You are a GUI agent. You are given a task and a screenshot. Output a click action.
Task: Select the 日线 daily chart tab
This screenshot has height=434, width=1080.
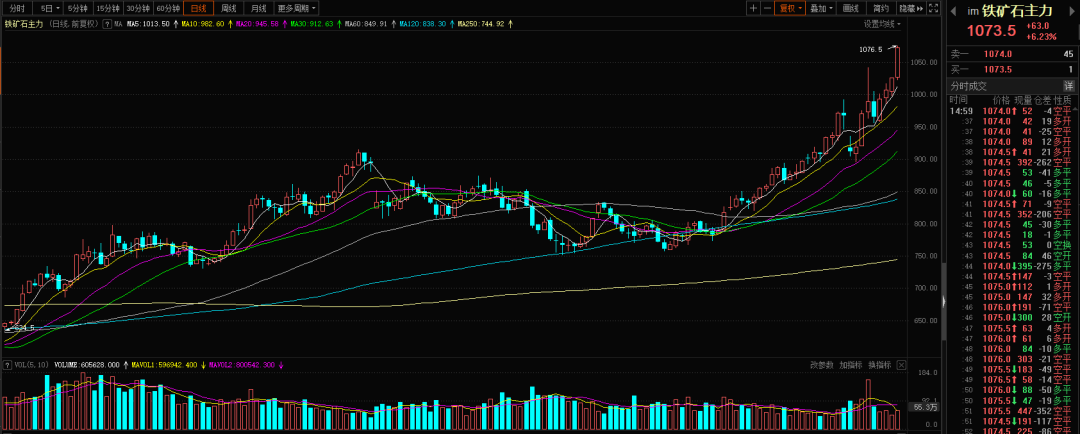coord(198,8)
